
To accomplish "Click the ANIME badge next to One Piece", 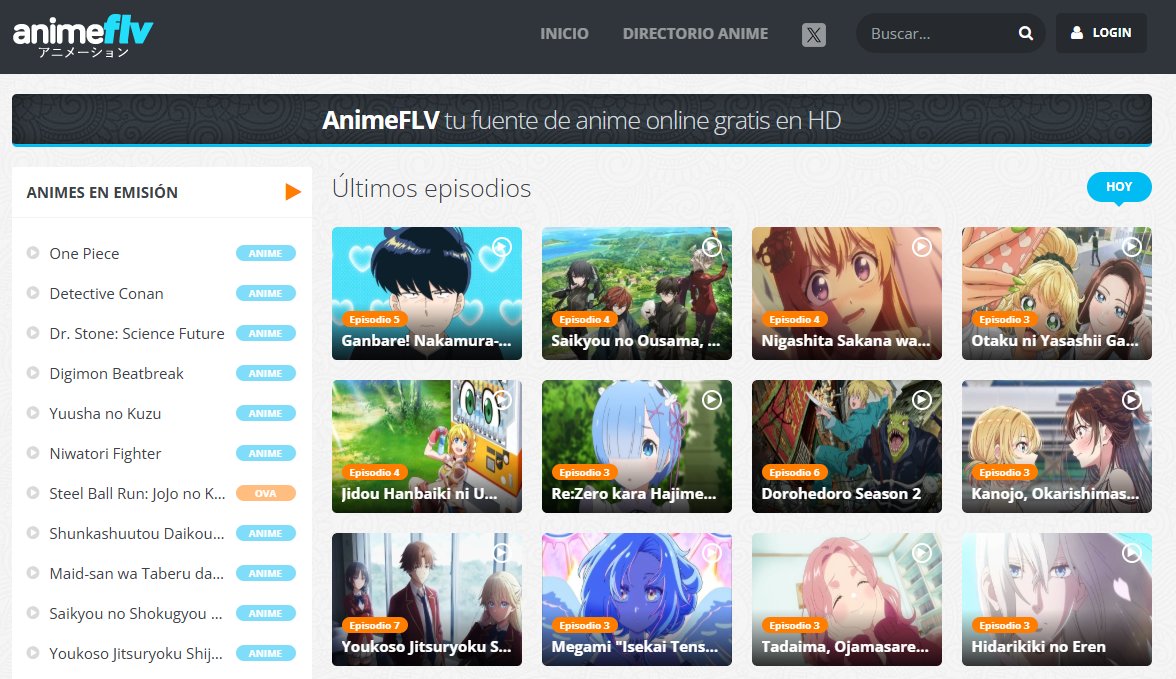I will pyautogui.click(x=266, y=254).
